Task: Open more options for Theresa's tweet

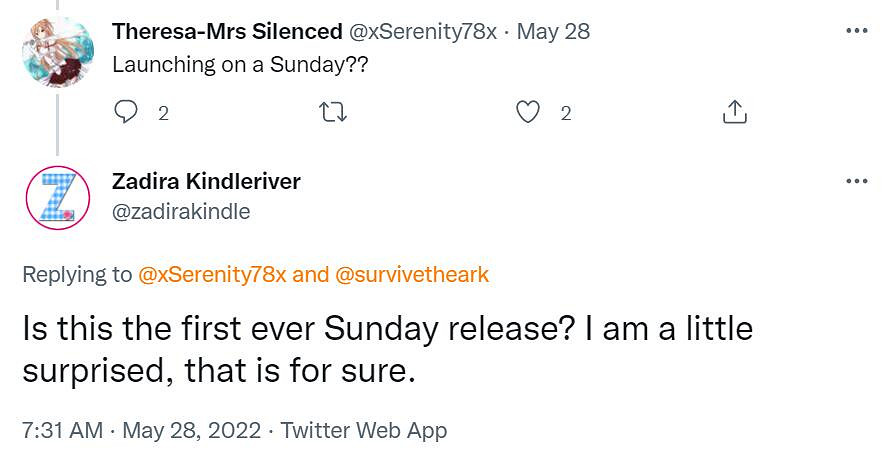Action: click(x=857, y=30)
